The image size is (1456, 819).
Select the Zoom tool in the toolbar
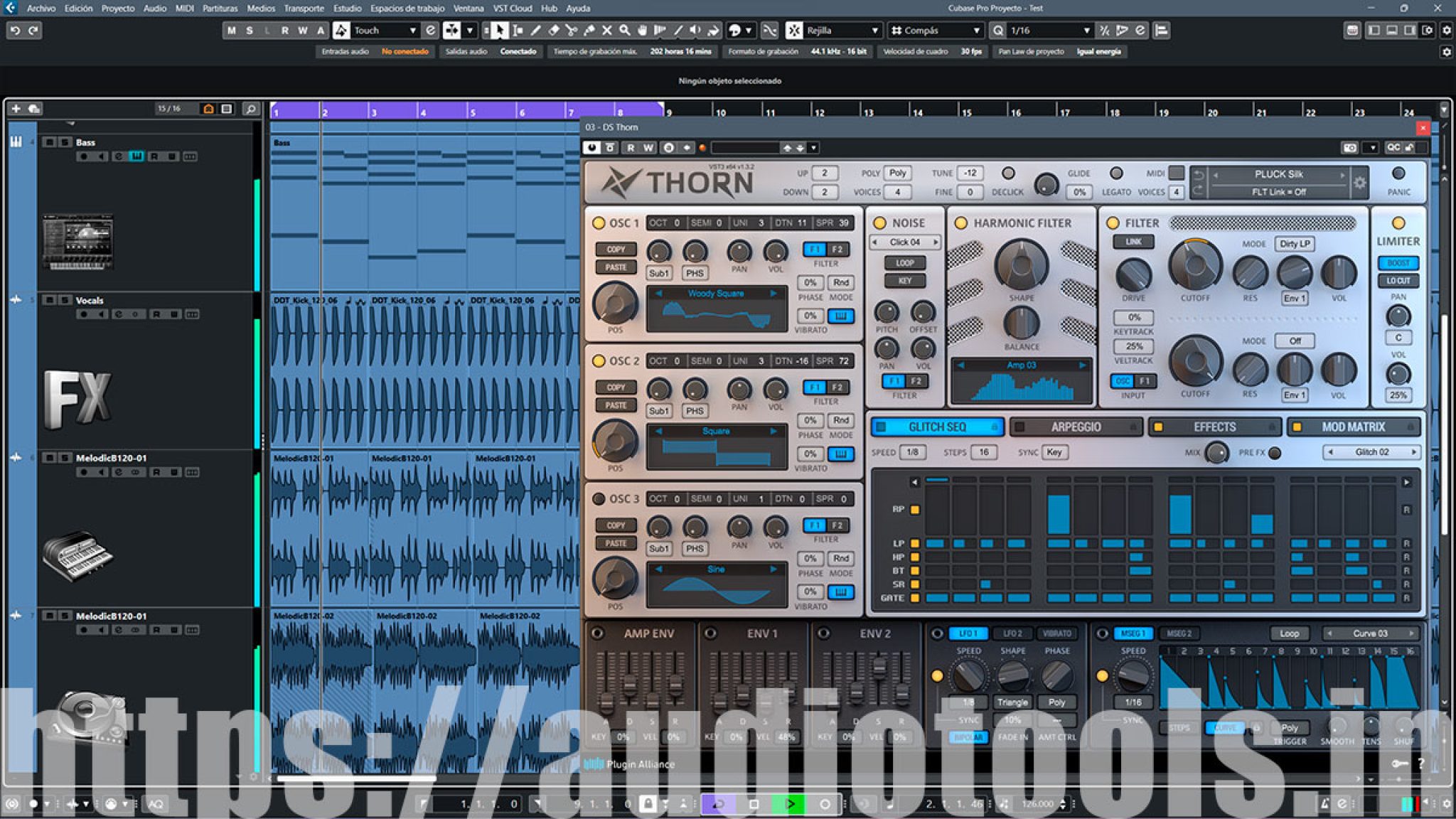coord(625,31)
